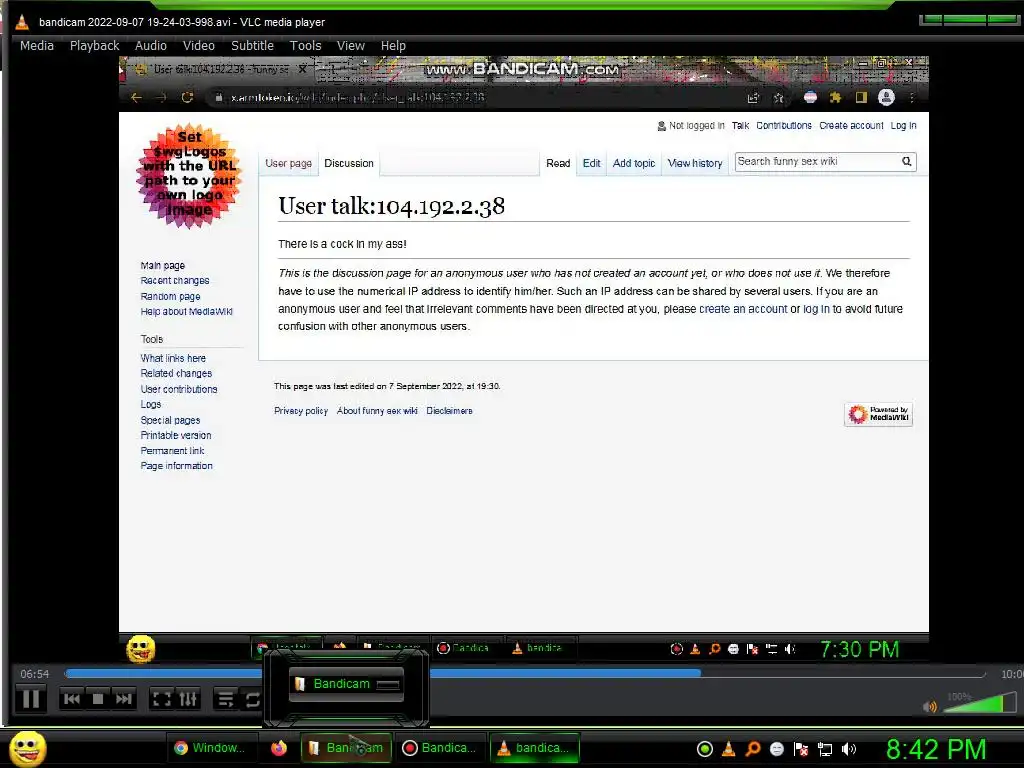Click the wiki logo placeholder image

(189, 175)
